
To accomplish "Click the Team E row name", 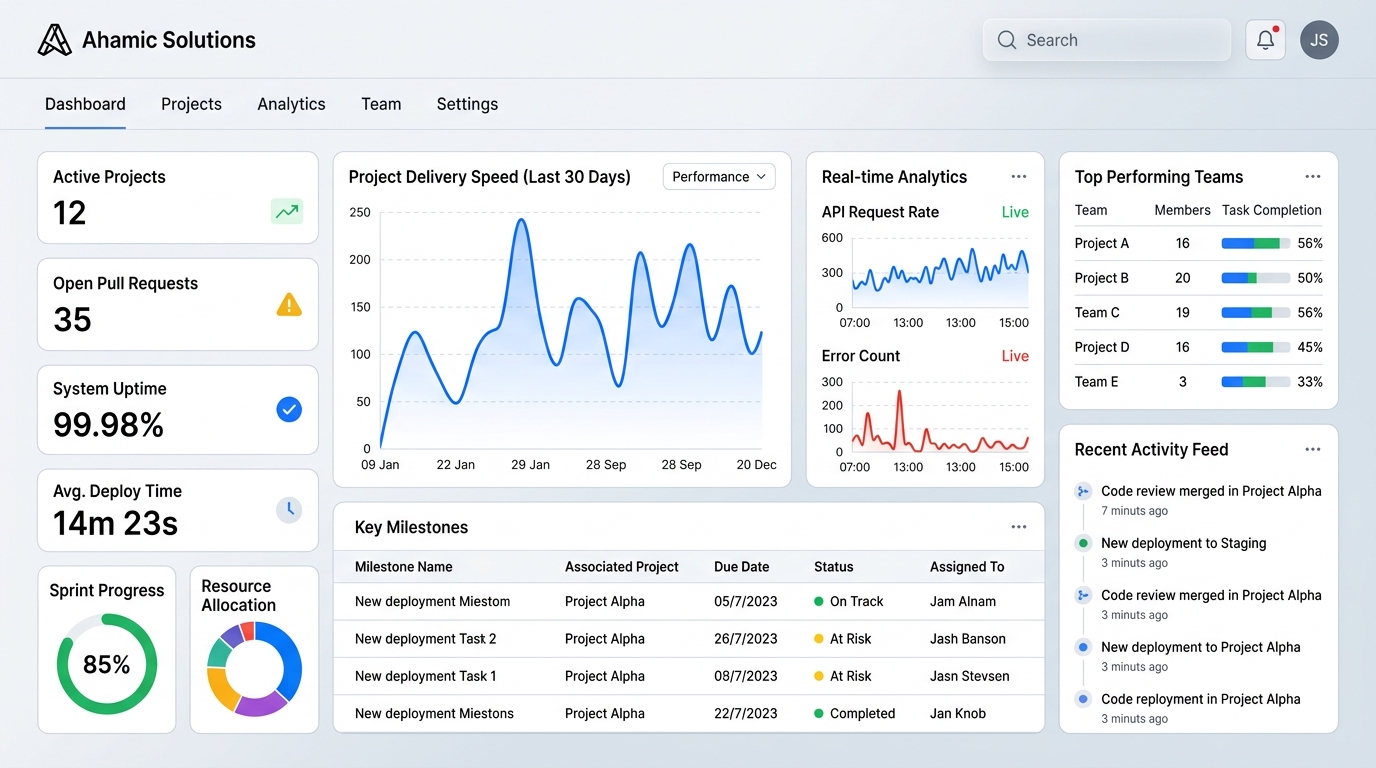I will 1097,382.
